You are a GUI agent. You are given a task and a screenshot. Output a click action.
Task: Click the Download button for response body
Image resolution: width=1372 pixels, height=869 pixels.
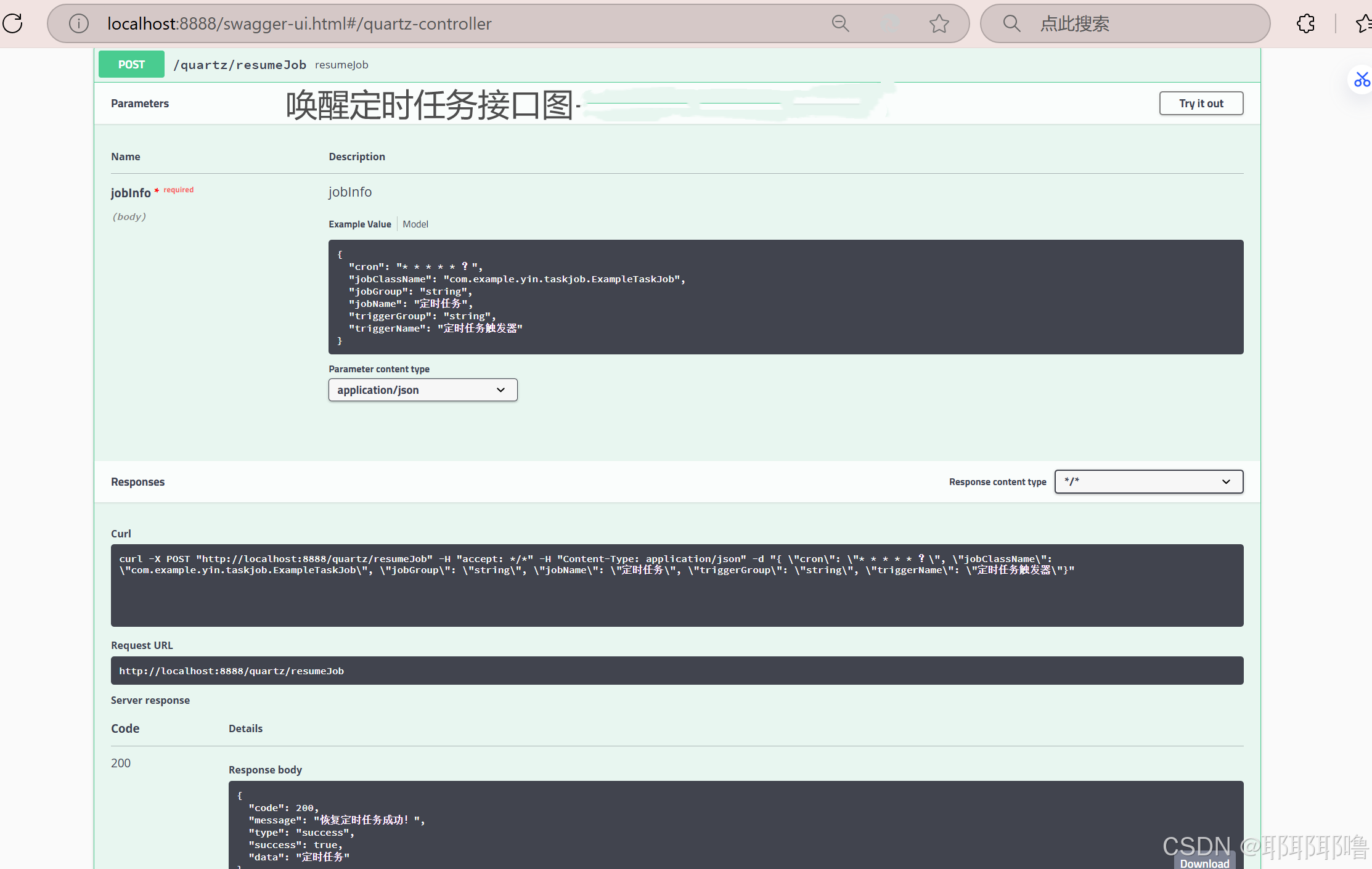[1204, 862]
